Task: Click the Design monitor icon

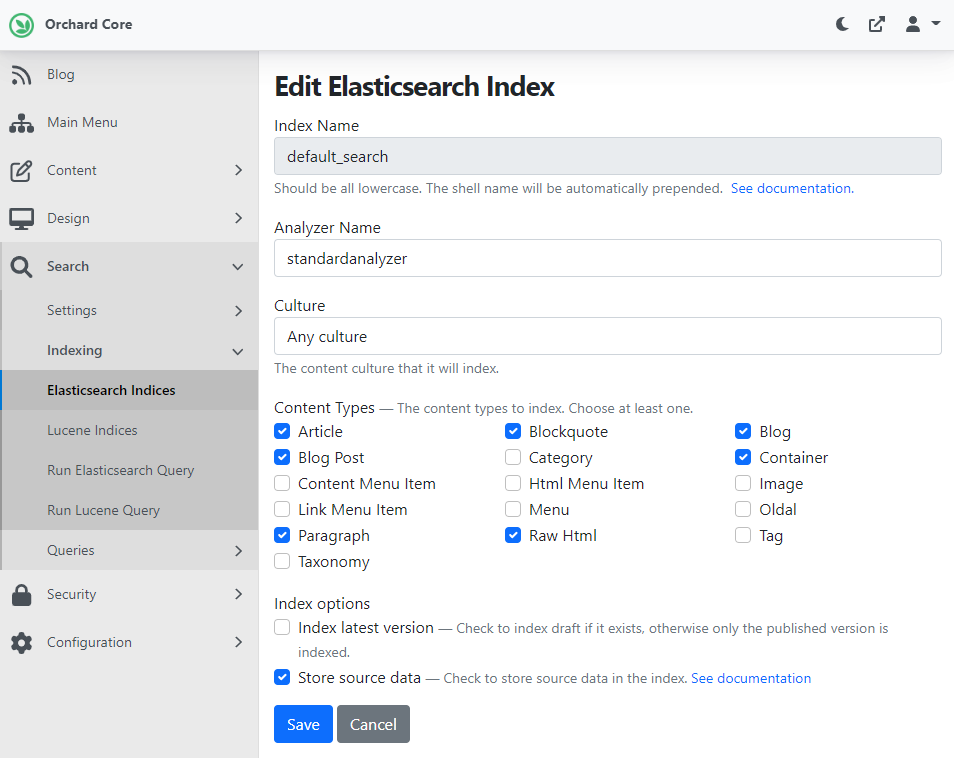Action: tap(21, 219)
